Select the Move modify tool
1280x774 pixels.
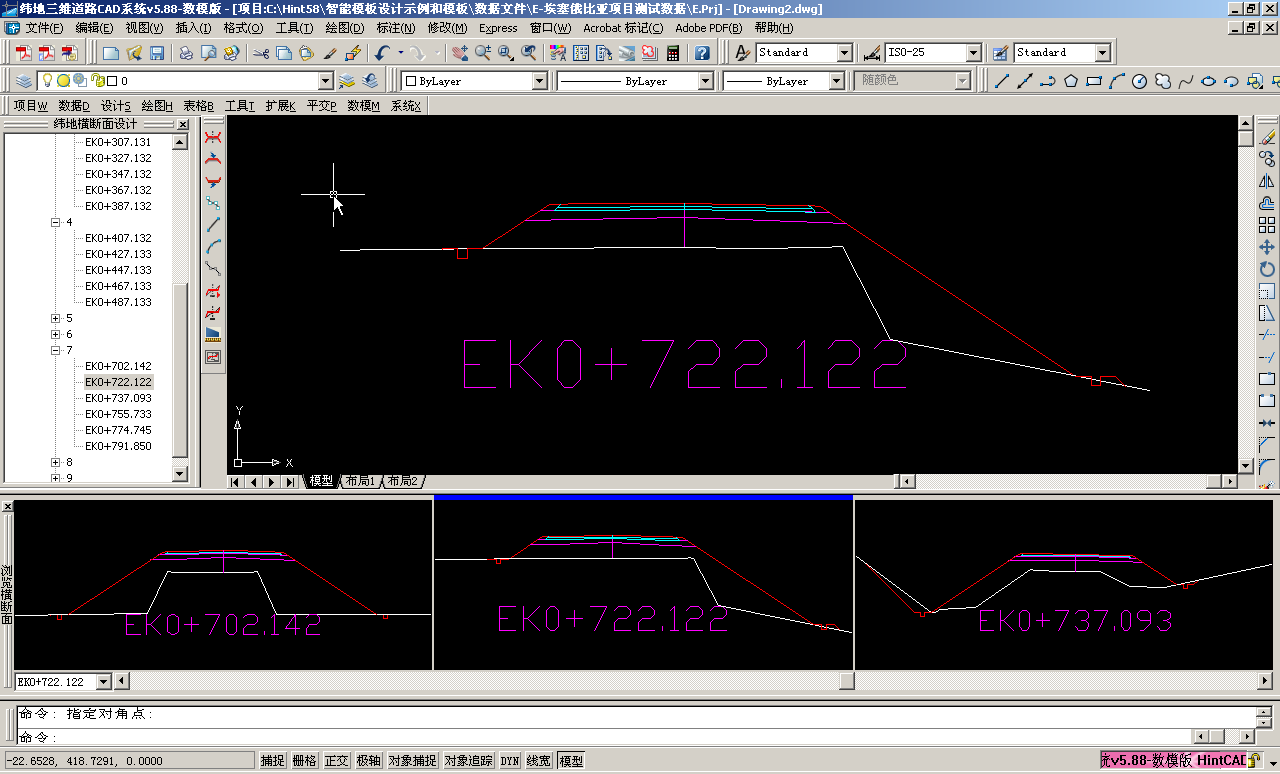(1267, 247)
